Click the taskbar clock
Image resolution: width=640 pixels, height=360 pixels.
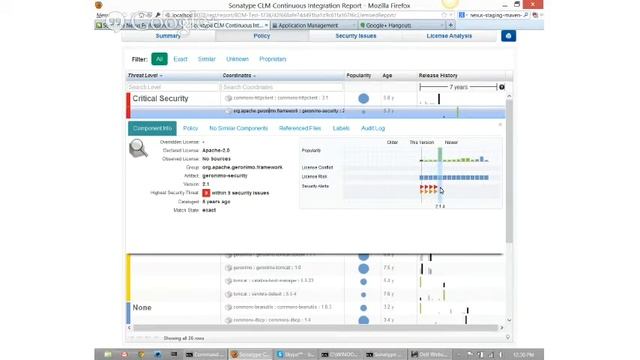(x=524, y=354)
